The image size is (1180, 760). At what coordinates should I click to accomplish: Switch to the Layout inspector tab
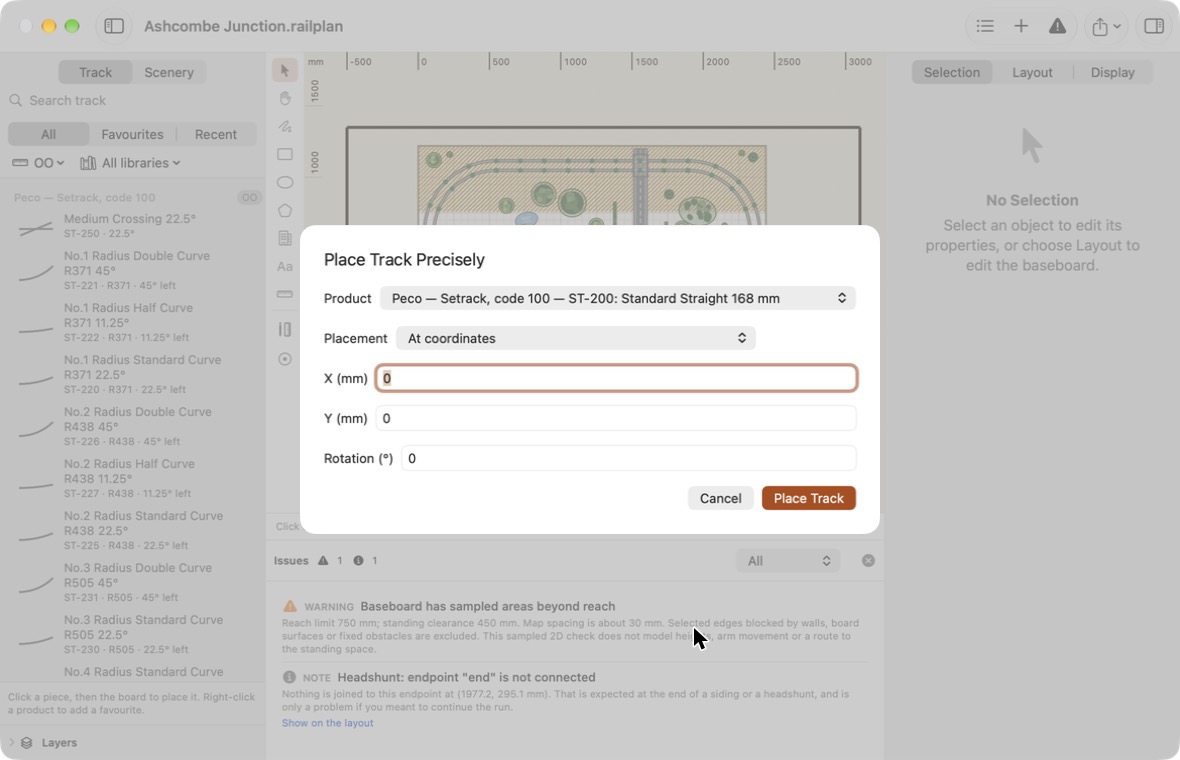pos(1032,72)
